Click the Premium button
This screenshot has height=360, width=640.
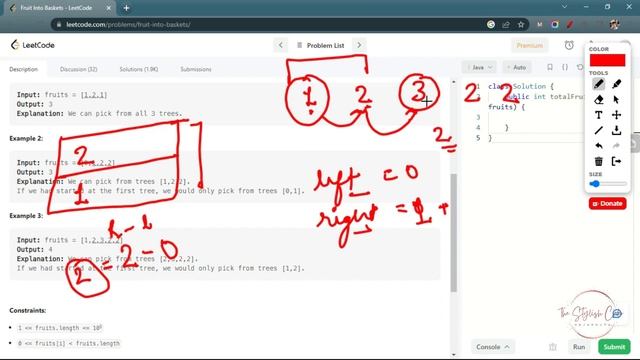529,45
